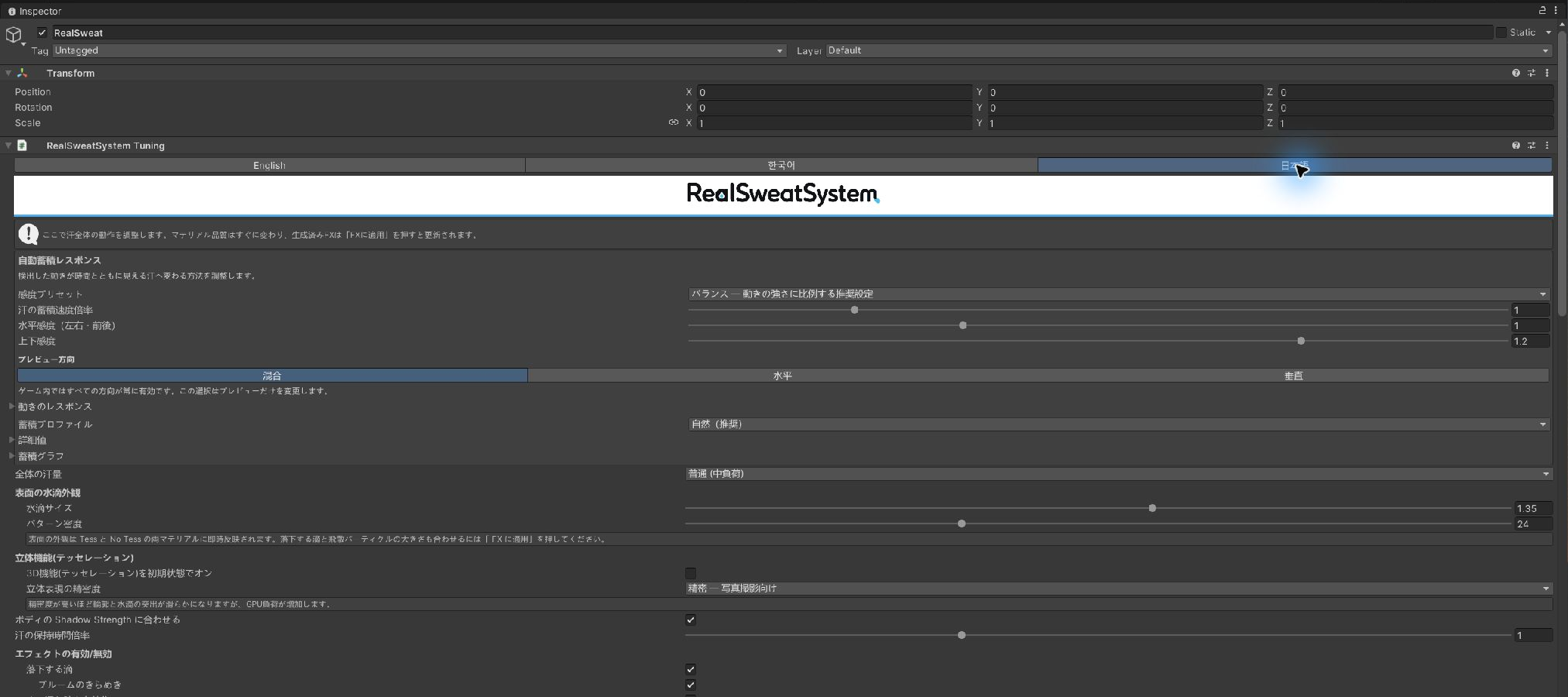Expand 動きのレスポンス foldout

[12, 406]
